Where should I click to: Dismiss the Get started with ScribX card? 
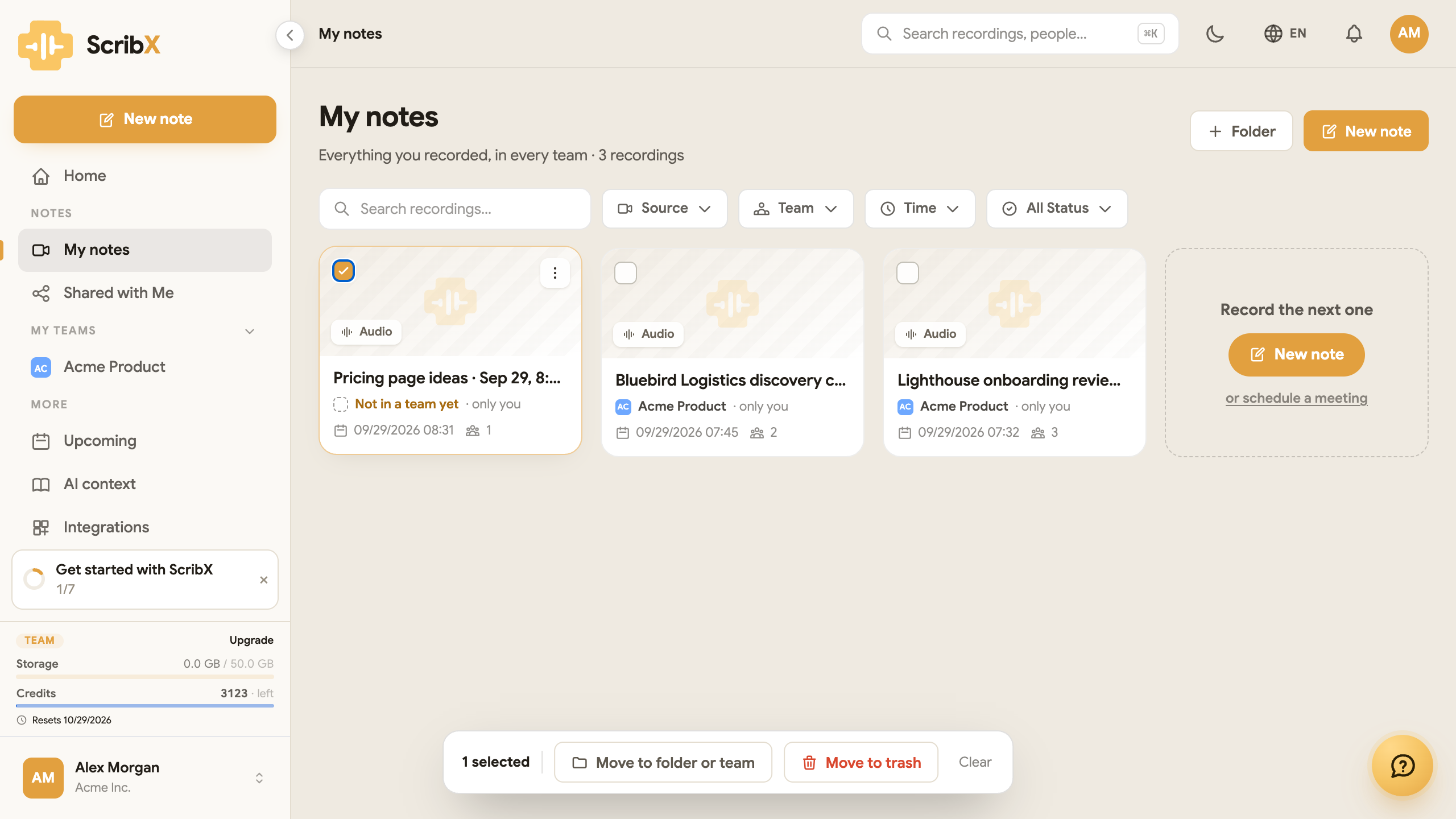pos(263,580)
